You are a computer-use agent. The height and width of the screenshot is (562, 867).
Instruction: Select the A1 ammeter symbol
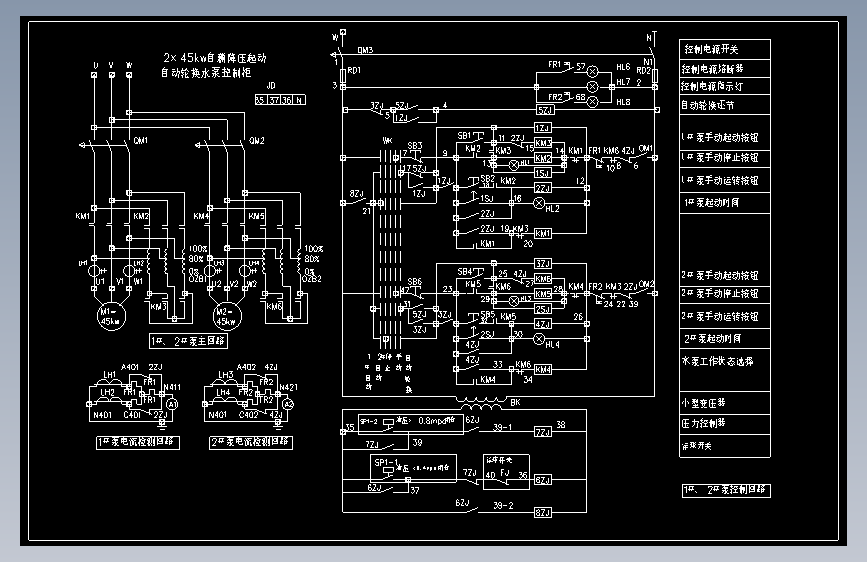click(173, 404)
